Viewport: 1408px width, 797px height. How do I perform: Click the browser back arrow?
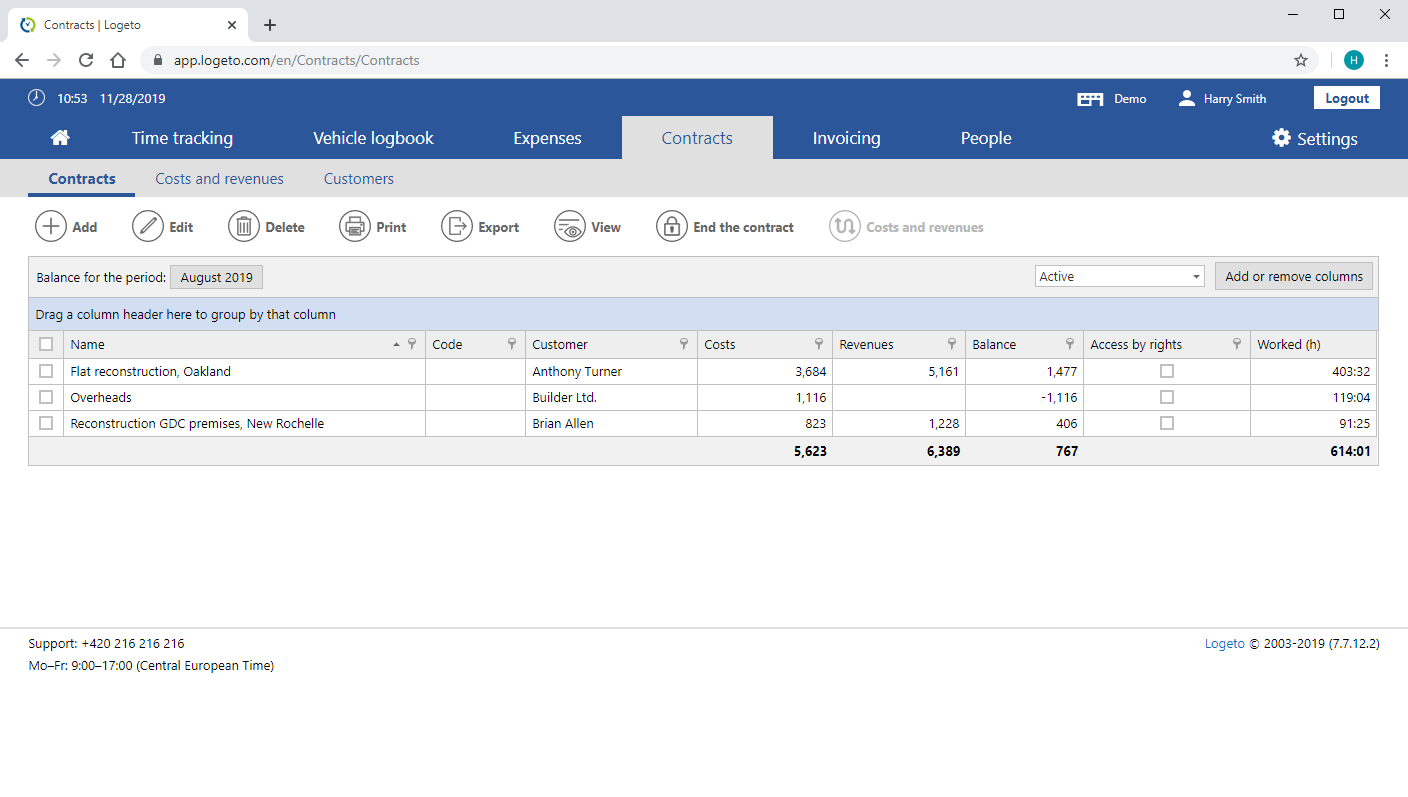tap(22, 60)
